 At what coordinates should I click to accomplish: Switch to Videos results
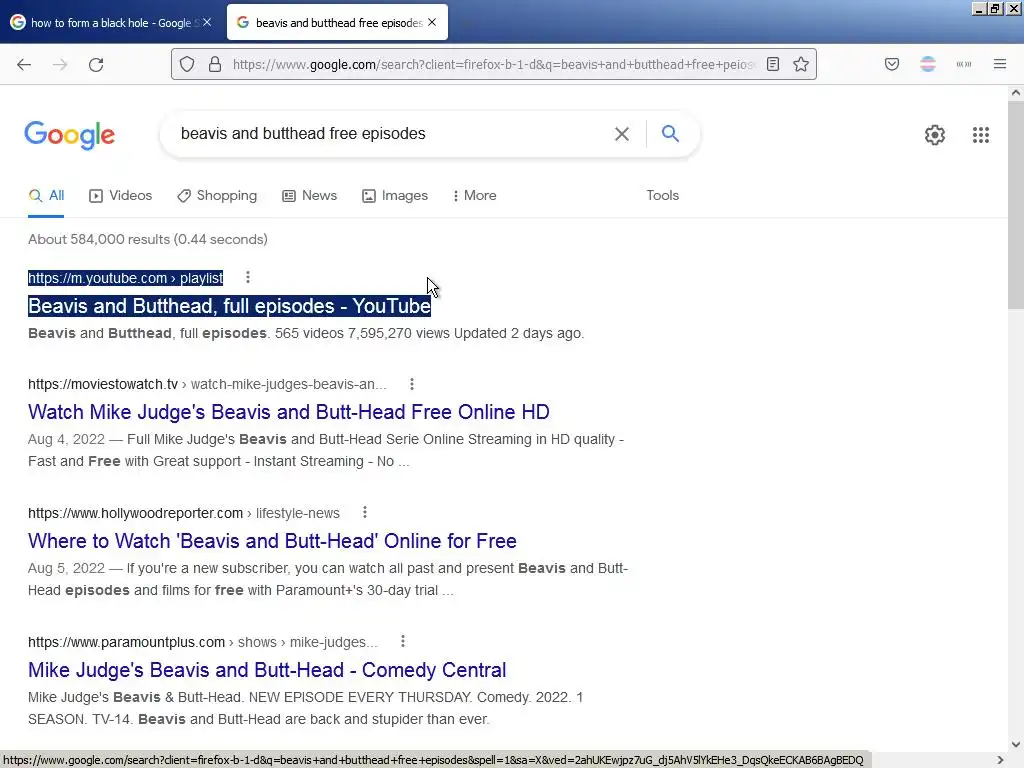(x=121, y=195)
